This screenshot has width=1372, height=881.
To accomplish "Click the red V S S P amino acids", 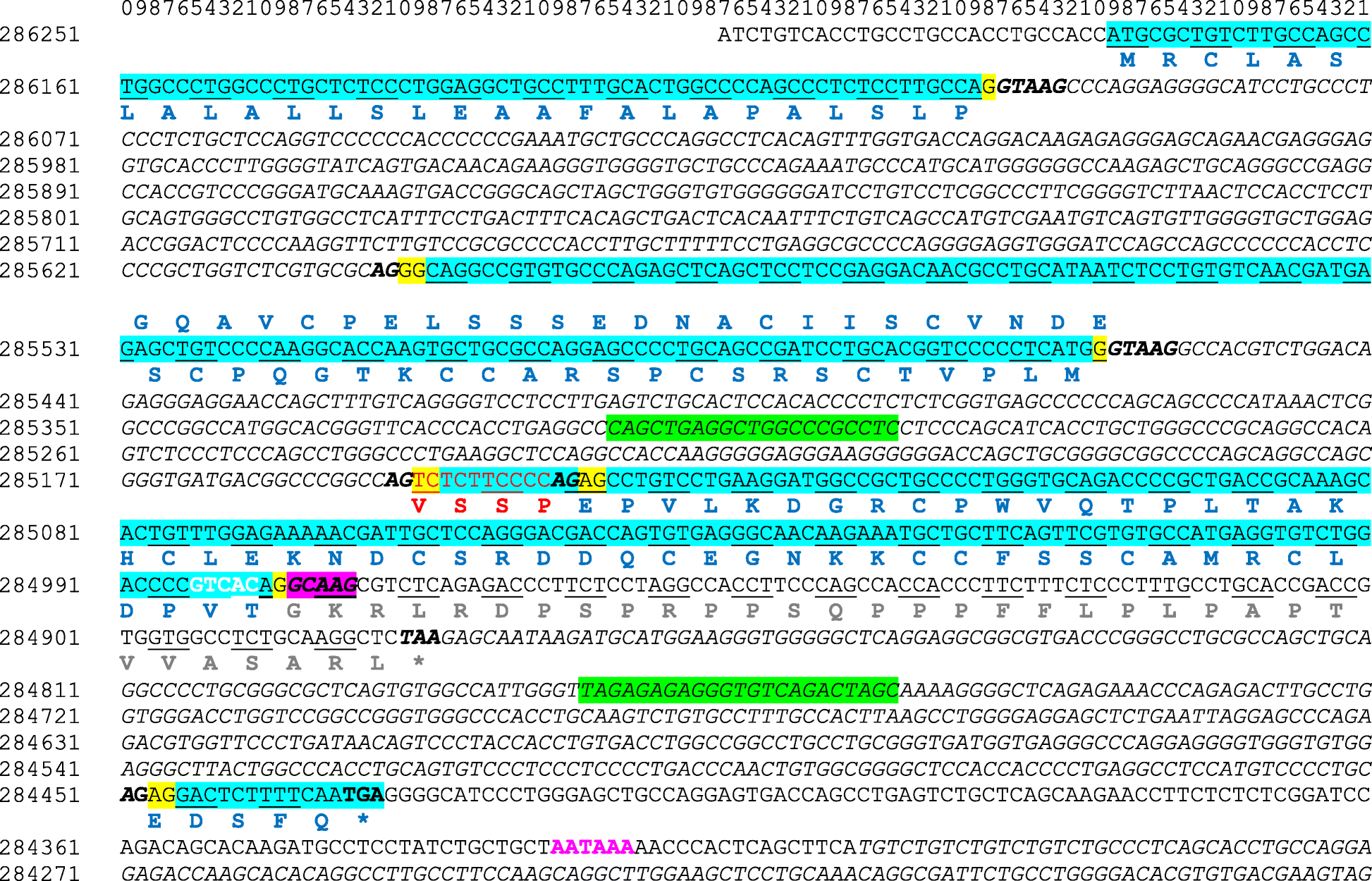I will (x=482, y=506).
